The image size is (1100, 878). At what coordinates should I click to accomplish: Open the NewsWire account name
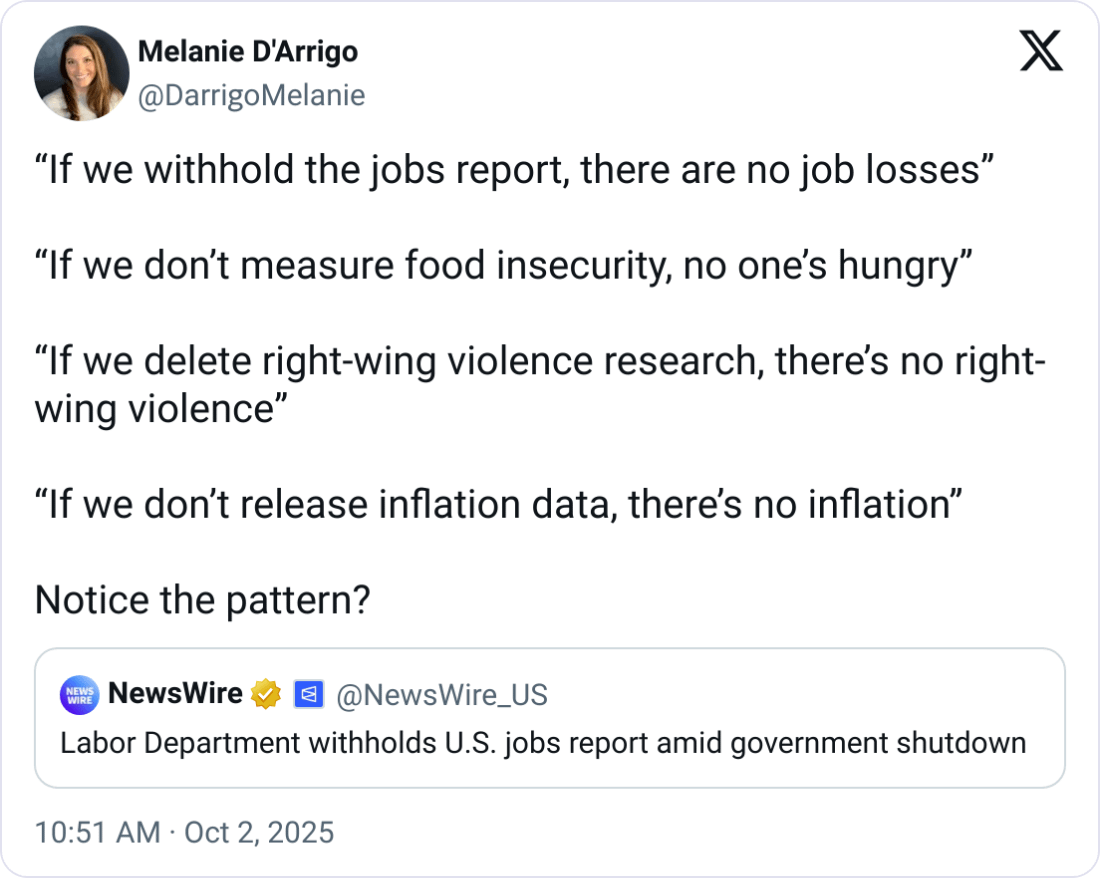pos(174,694)
